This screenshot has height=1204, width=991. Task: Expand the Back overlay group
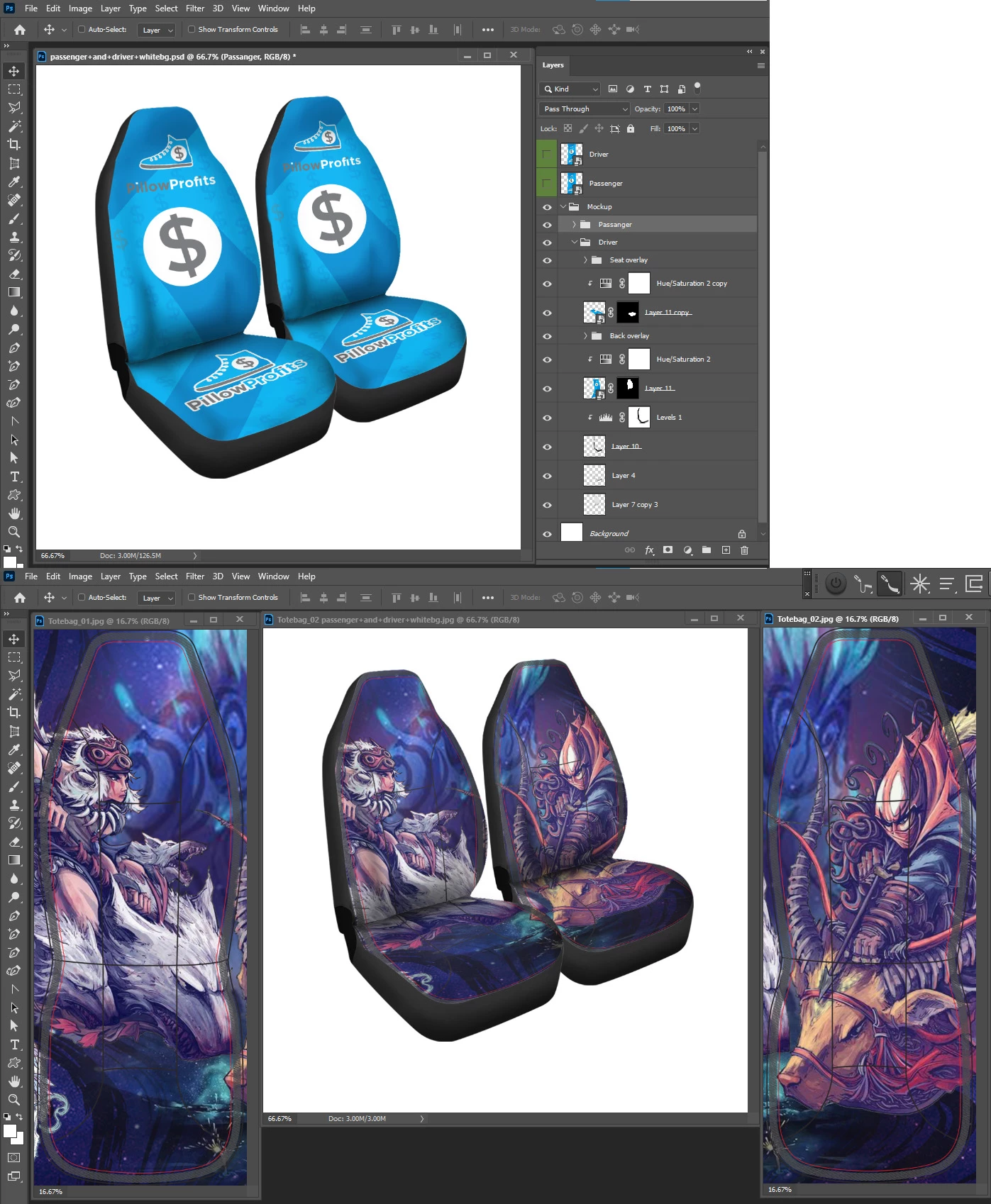coord(585,335)
